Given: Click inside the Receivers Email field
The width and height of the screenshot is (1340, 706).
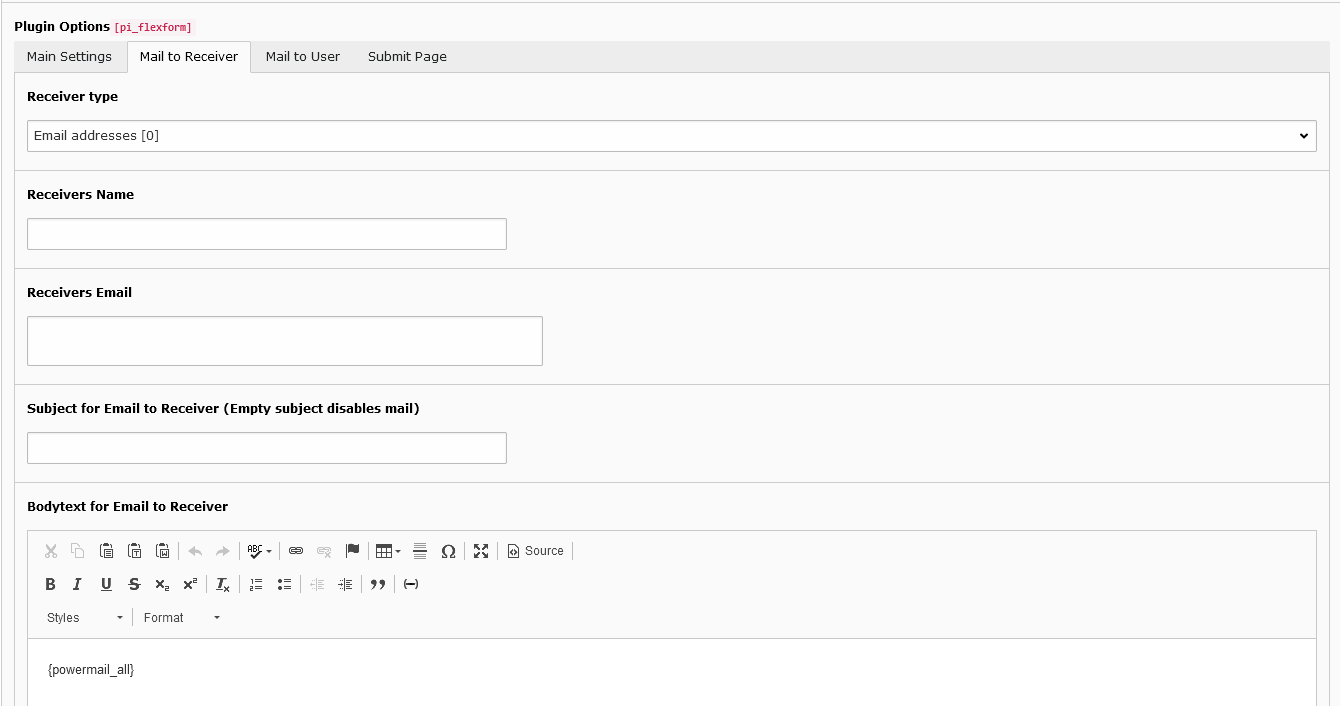Looking at the screenshot, I should point(284,340).
